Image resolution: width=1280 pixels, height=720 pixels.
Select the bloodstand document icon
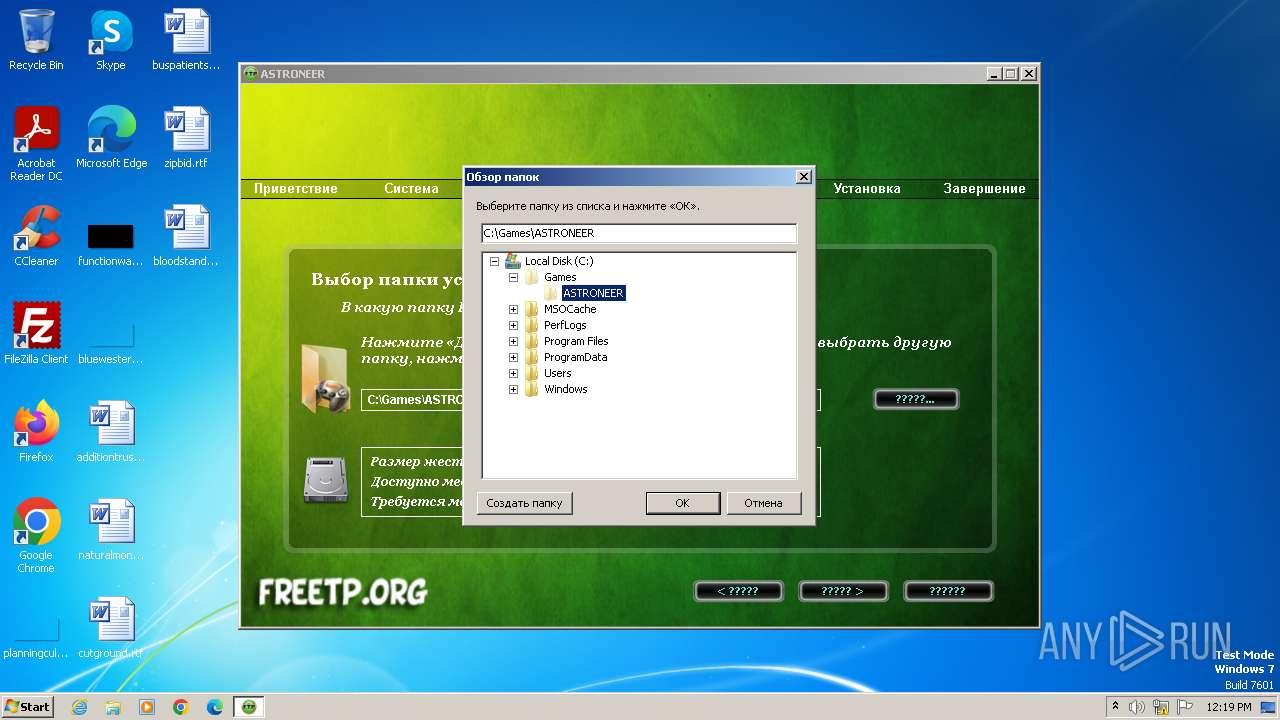click(x=186, y=236)
